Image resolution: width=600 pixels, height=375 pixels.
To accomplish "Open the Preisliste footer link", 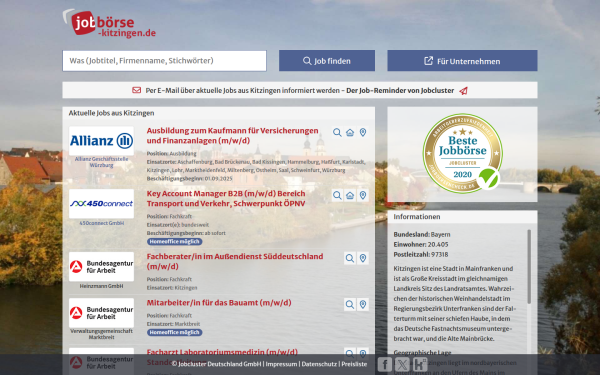I will click(354, 364).
